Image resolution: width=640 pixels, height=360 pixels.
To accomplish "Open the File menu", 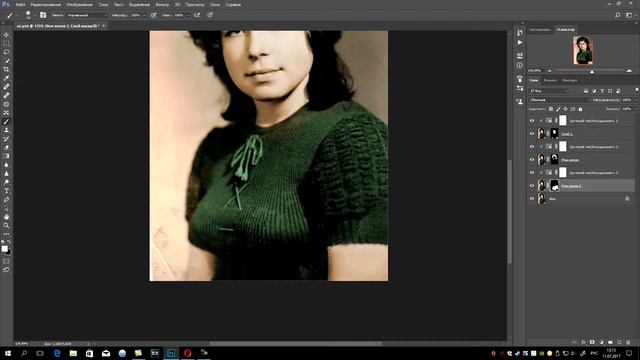I will tap(20, 4).
